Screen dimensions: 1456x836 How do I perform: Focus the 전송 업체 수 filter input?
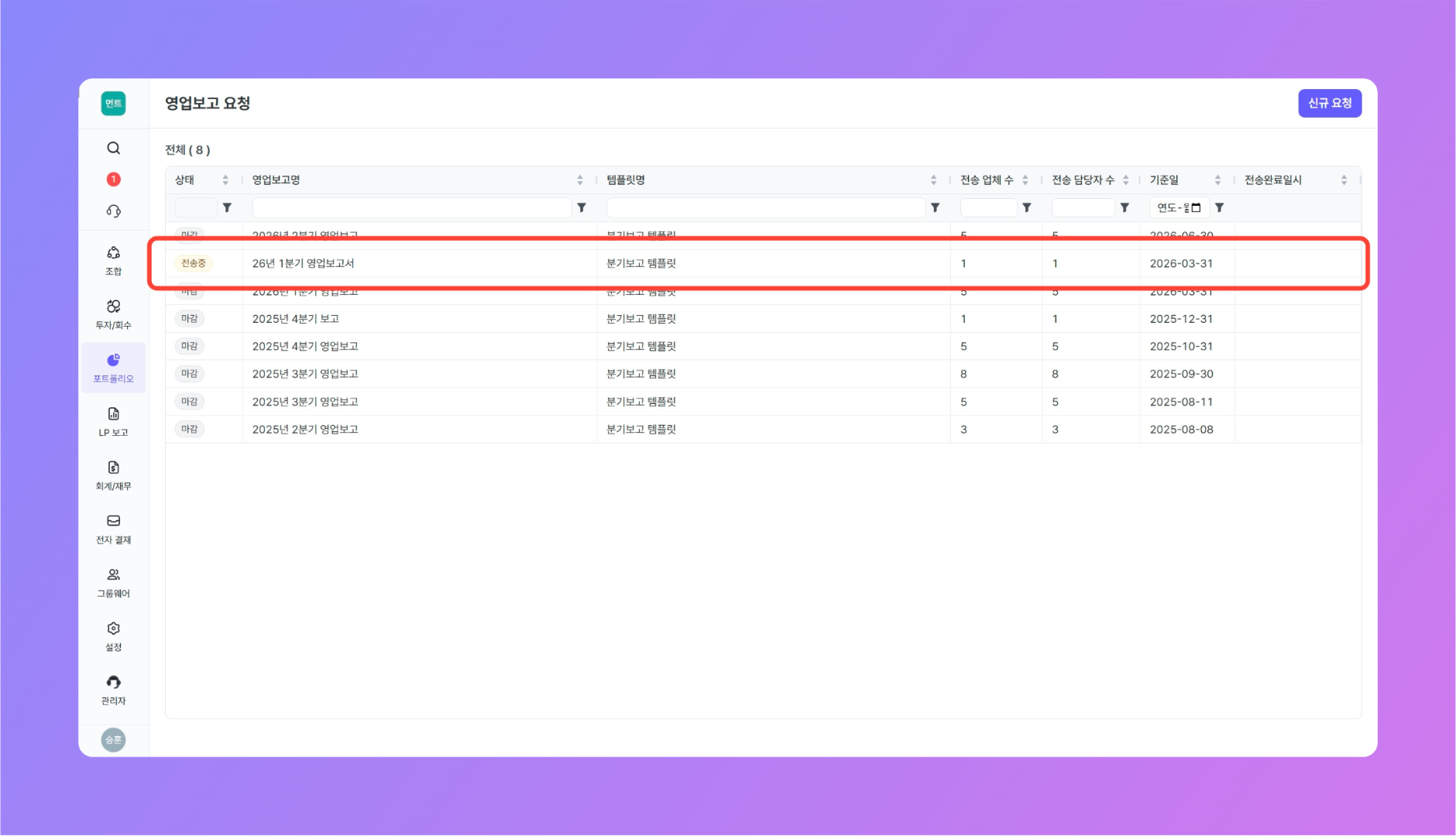pos(988,207)
